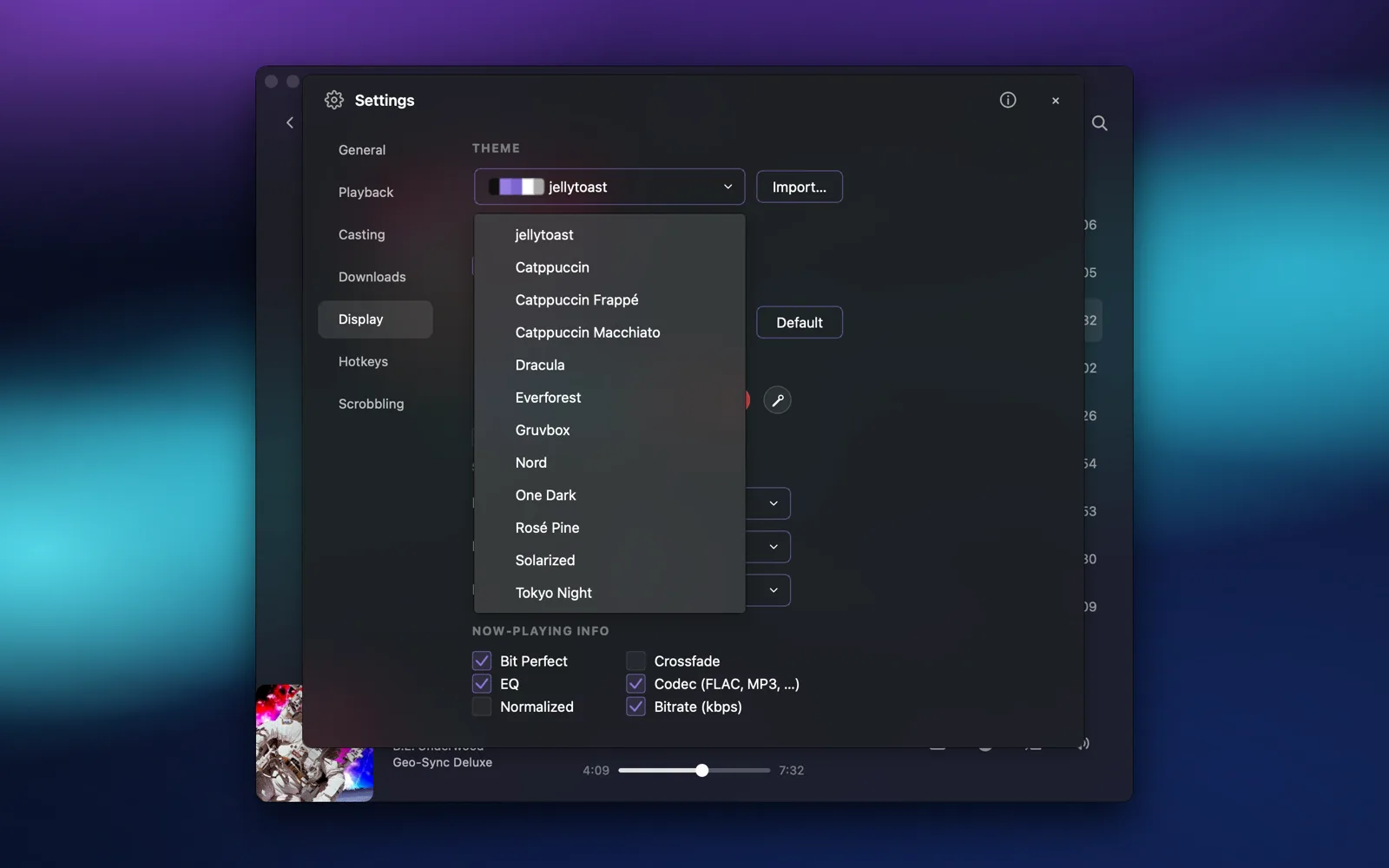Open search with the magnifier icon

[x=1100, y=123]
